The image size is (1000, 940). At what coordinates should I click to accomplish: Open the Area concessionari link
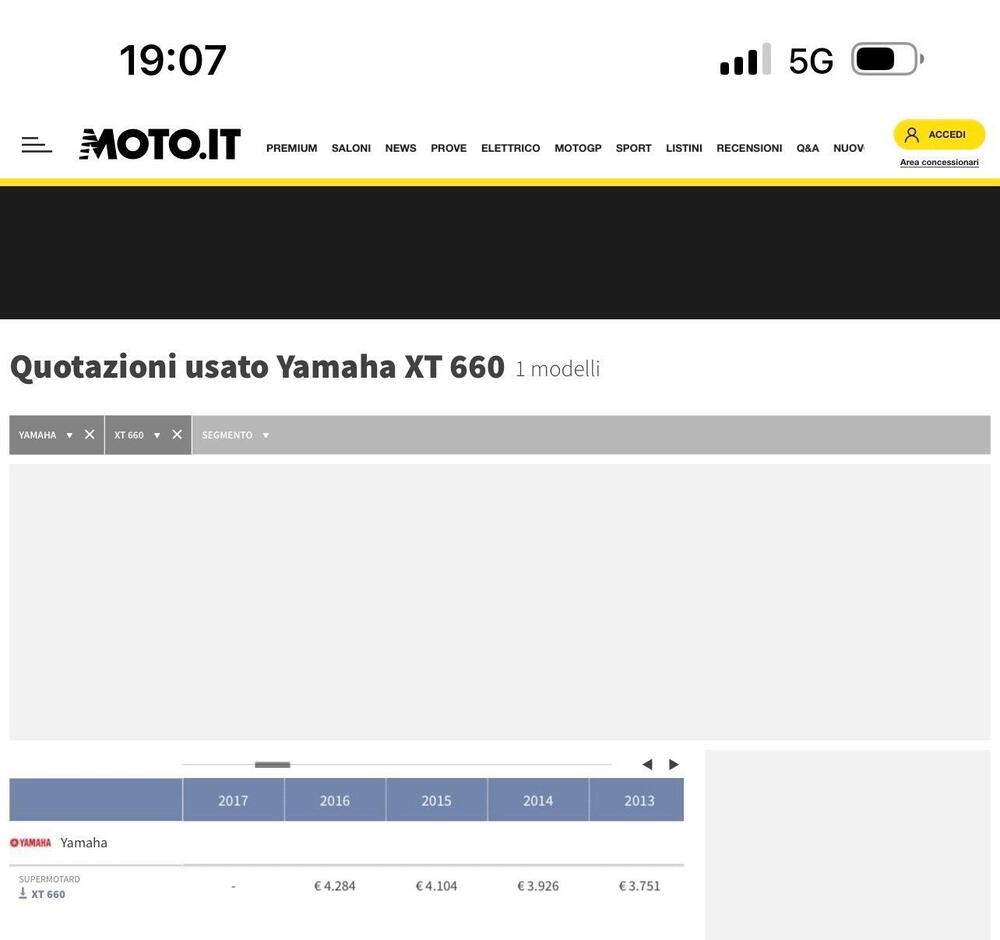pos(938,160)
